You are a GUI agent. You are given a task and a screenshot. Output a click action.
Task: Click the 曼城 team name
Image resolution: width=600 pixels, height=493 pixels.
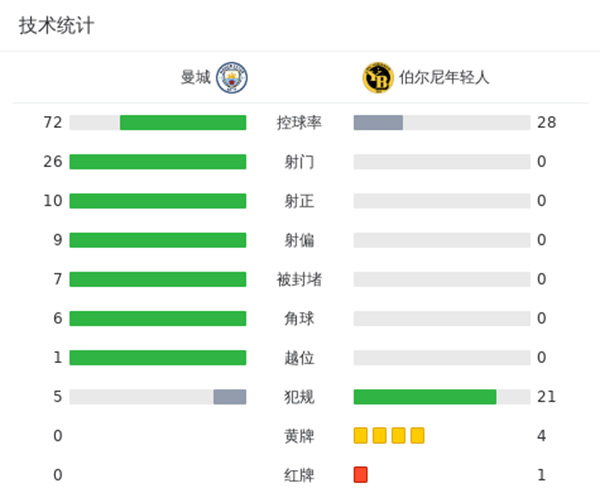pos(196,77)
